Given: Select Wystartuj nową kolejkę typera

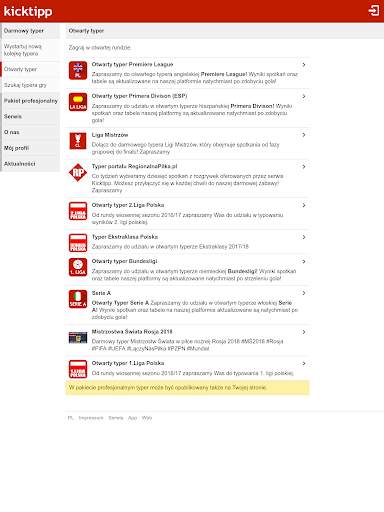Looking at the screenshot, I should tap(30, 50).
